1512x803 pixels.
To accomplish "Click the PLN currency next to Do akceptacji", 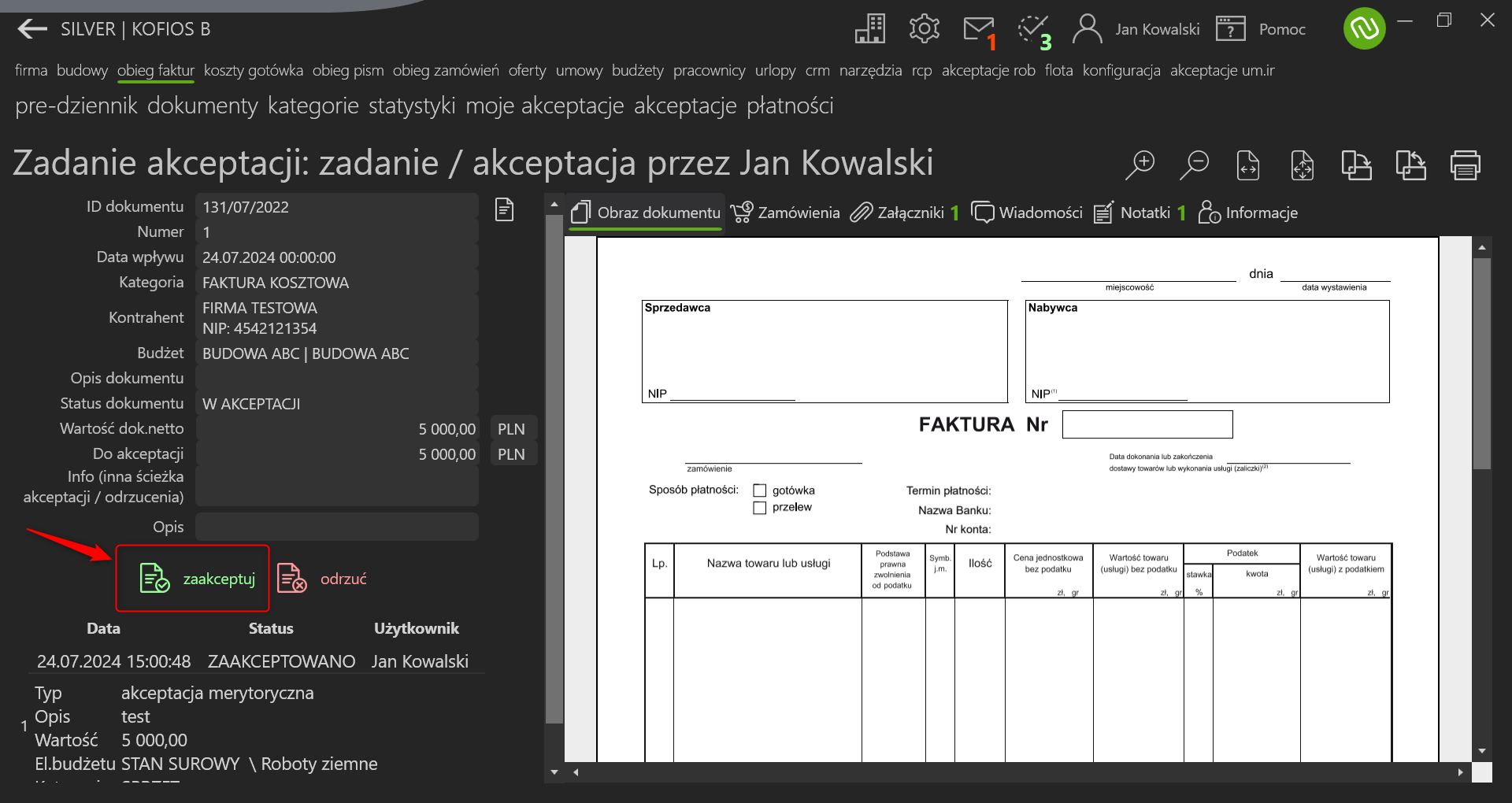I will pyautogui.click(x=511, y=454).
